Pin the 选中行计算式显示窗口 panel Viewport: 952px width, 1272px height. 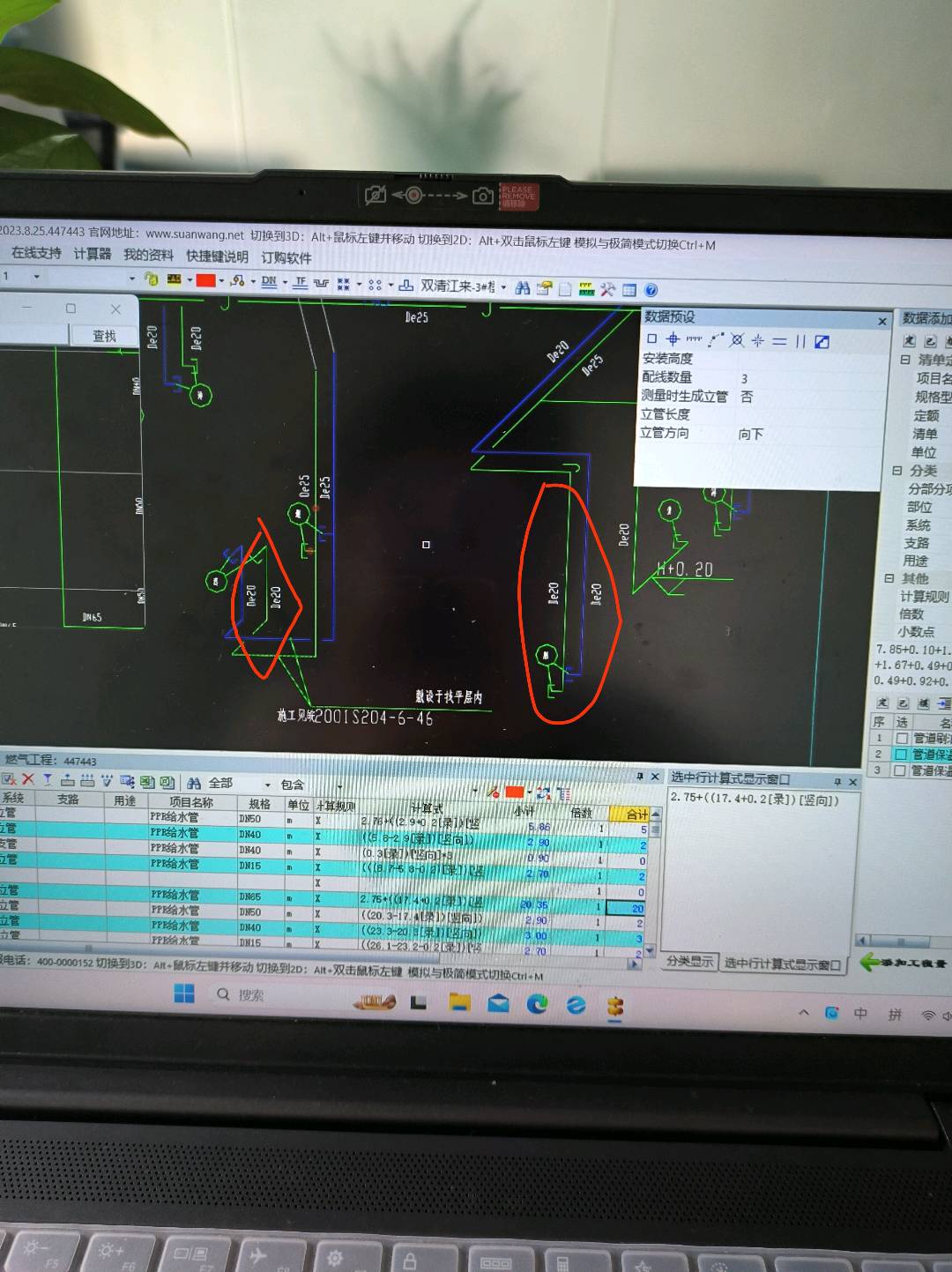pyautogui.click(x=837, y=781)
